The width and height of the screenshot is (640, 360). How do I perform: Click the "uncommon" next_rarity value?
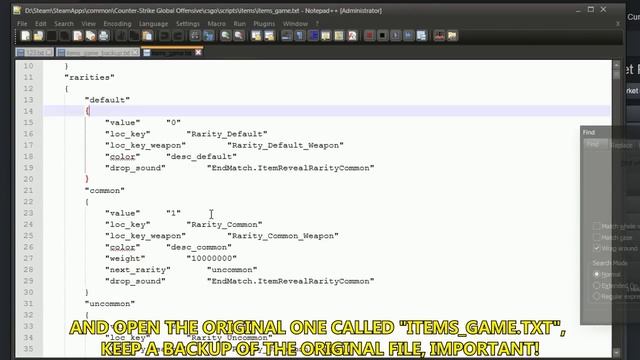[x=232, y=270]
